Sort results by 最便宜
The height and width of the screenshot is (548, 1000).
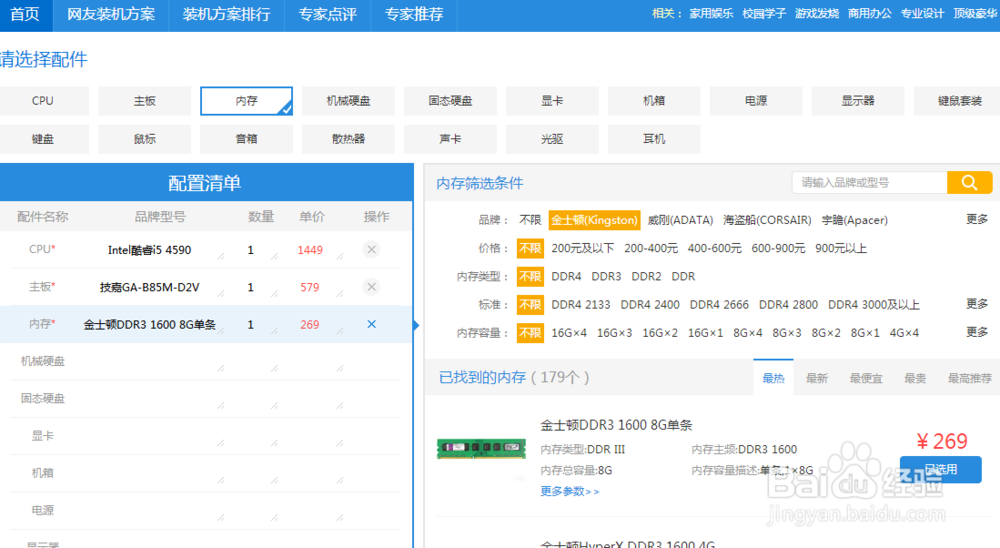pos(866,378)
